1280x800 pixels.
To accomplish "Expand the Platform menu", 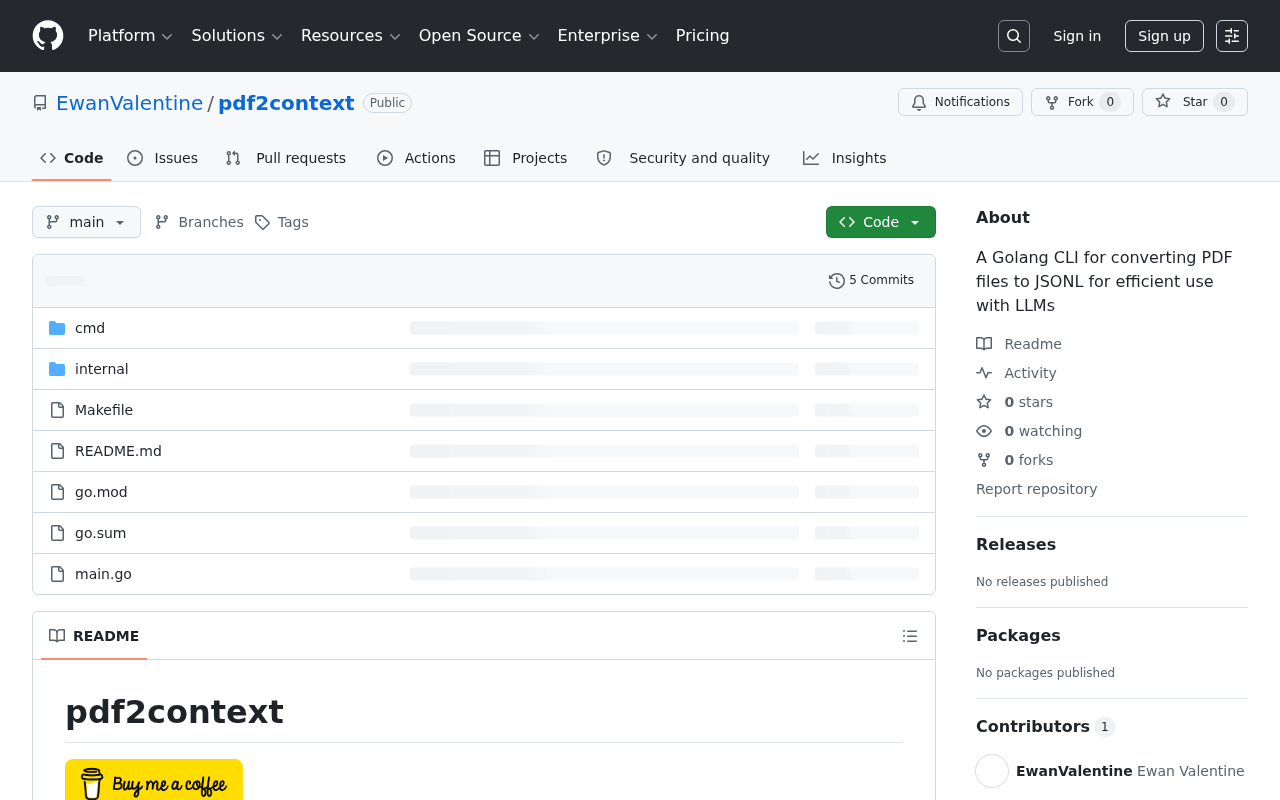I will (131, 36).
